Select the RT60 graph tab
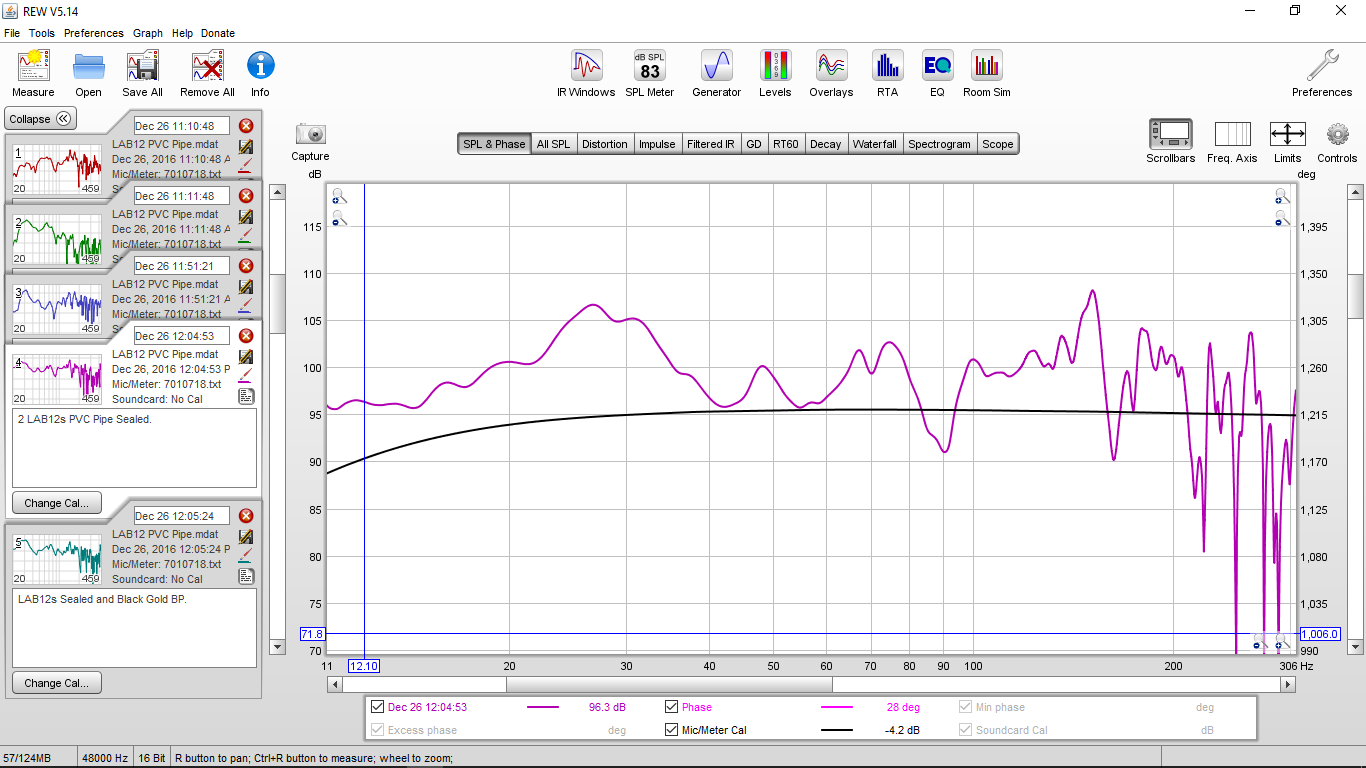 pos(786,144)
